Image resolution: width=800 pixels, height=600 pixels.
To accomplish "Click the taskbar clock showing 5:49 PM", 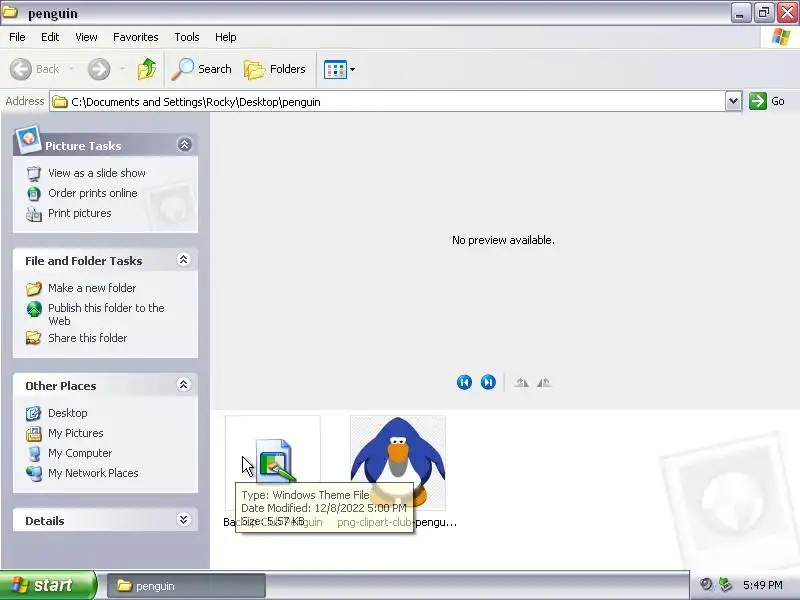I will coord(762,585).
